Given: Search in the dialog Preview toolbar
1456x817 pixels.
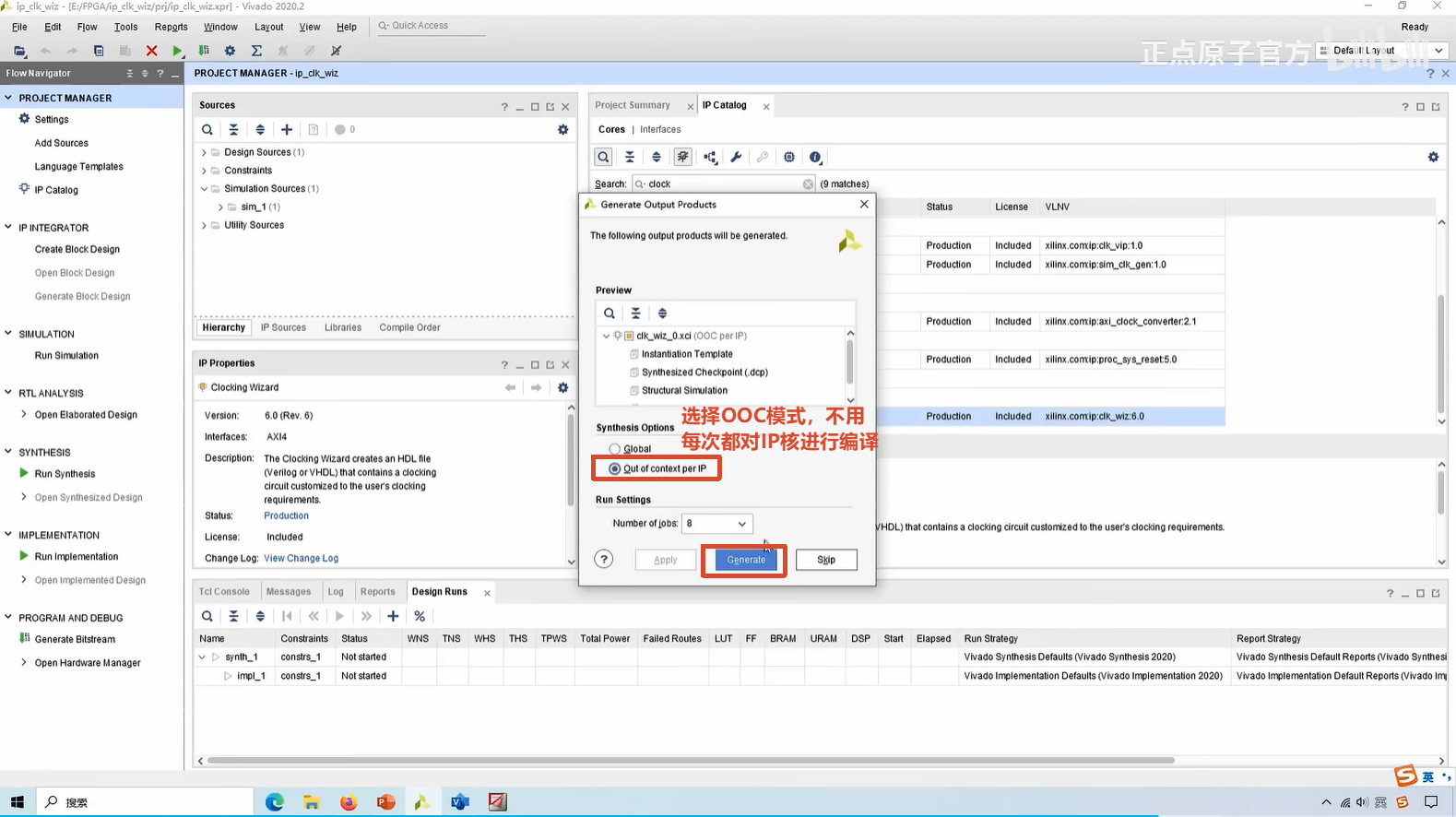Looking at the screenshot, I should point(610,314).
